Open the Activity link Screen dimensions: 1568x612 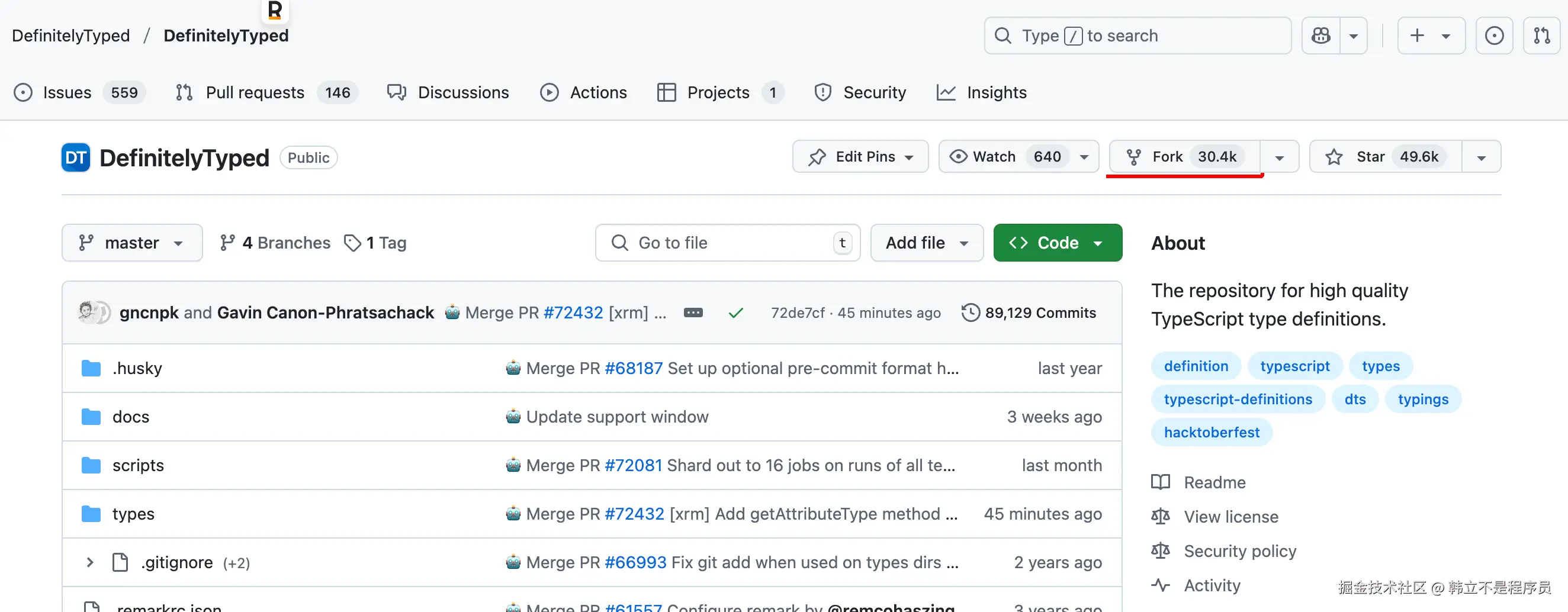click(x=1196, y=585)
